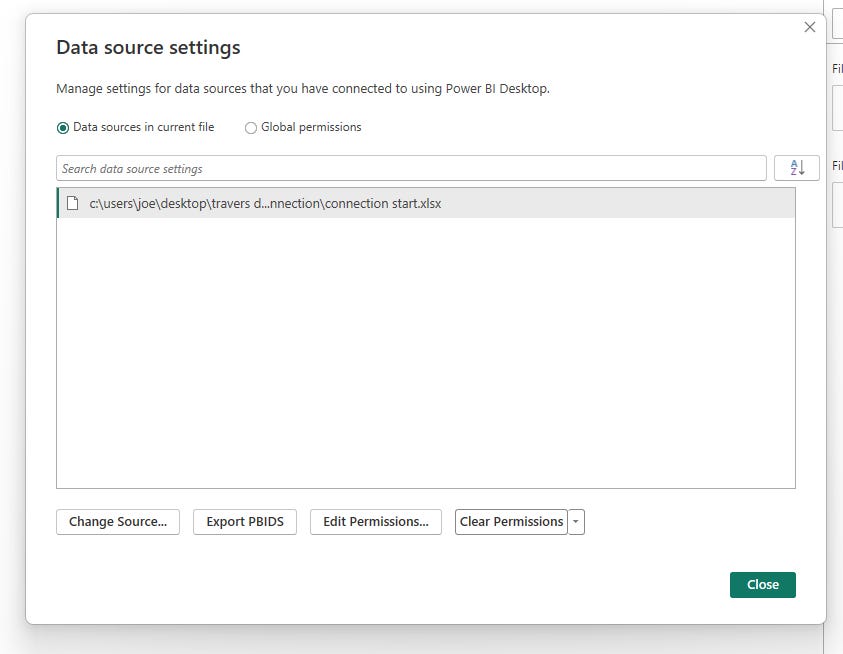Export the data source as PBIDS
This screenshot has height=654, width=843.
pos(244,521)
